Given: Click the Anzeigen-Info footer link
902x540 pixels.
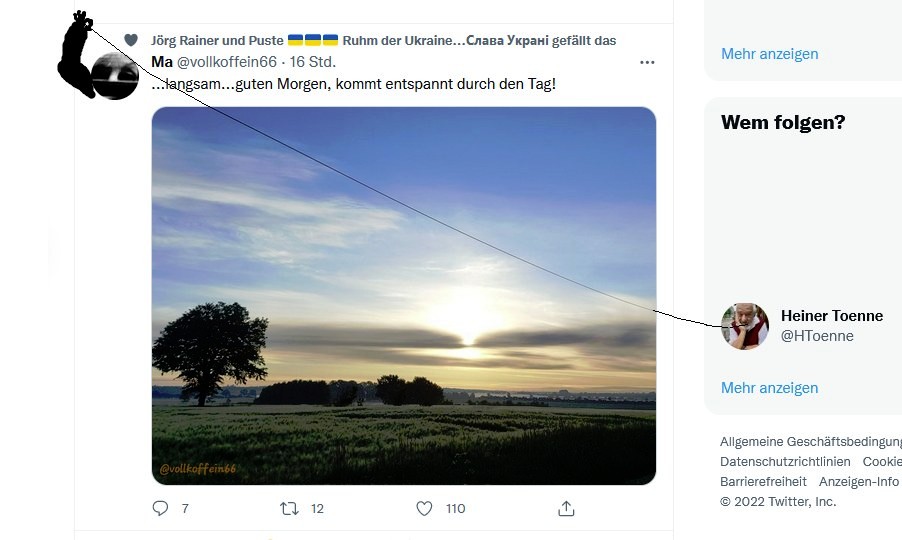Looking at the screenshot, I should point(858,482).
